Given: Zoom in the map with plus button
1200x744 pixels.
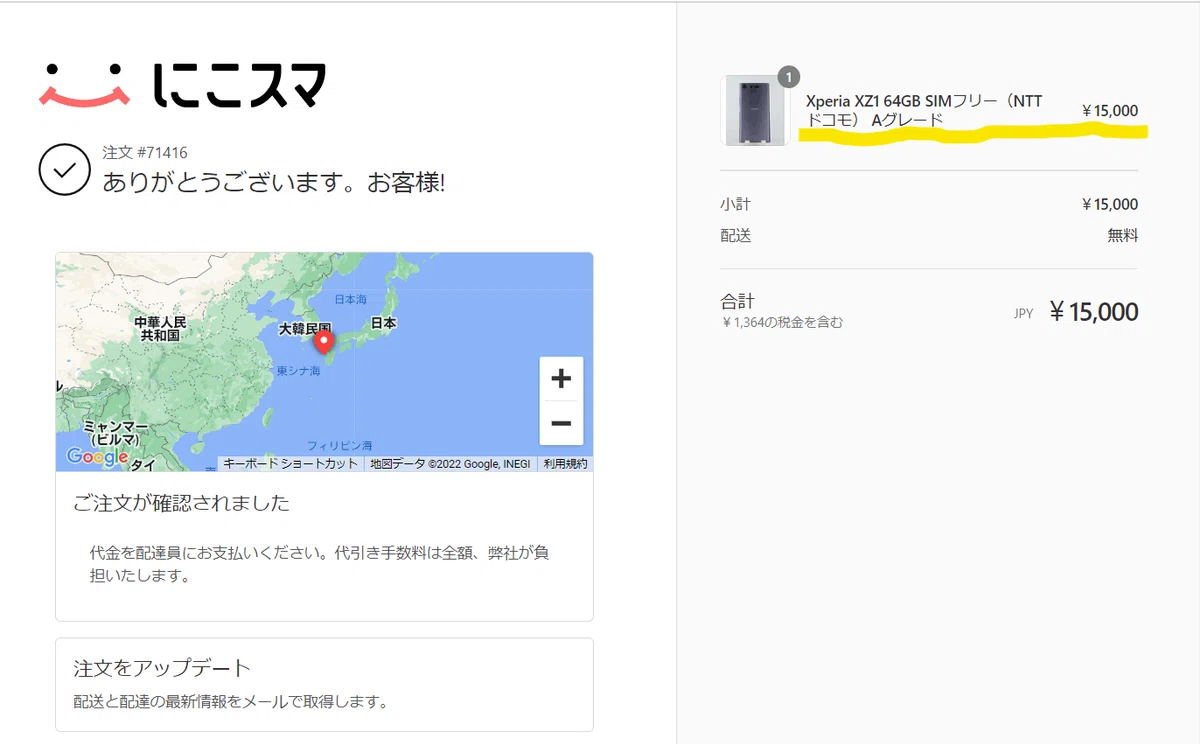Looking at the screenshot, I should click(561, 379).
